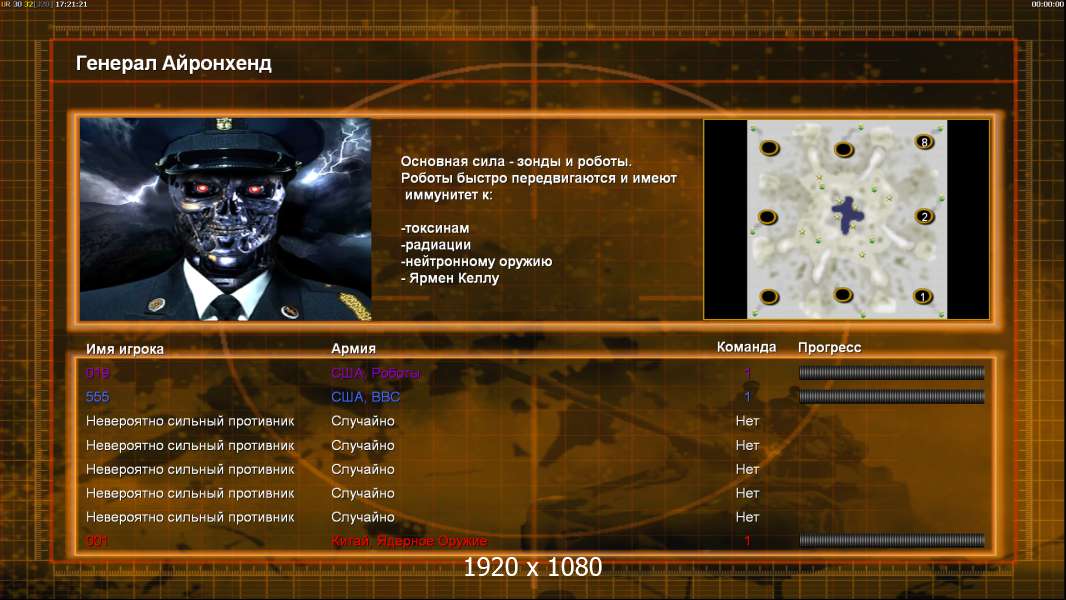Click the 'Армия' column header
Image resolution: width=1066 pixels, height=600 pixels.
354,349
